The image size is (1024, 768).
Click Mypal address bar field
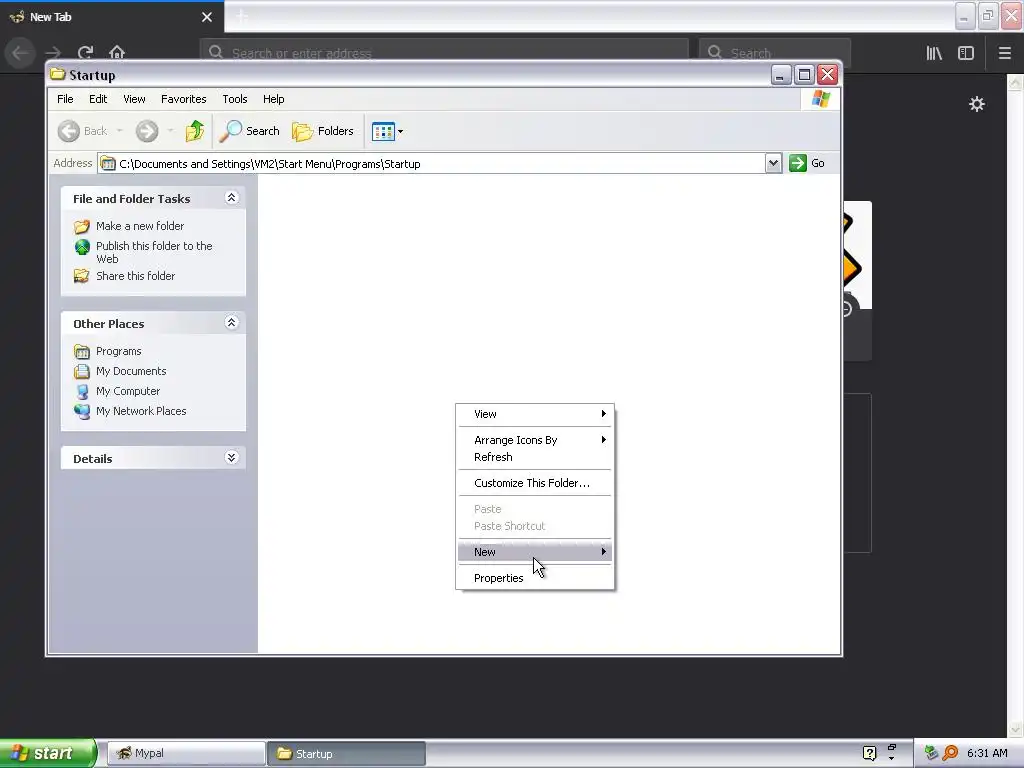(x=444, y=53)
